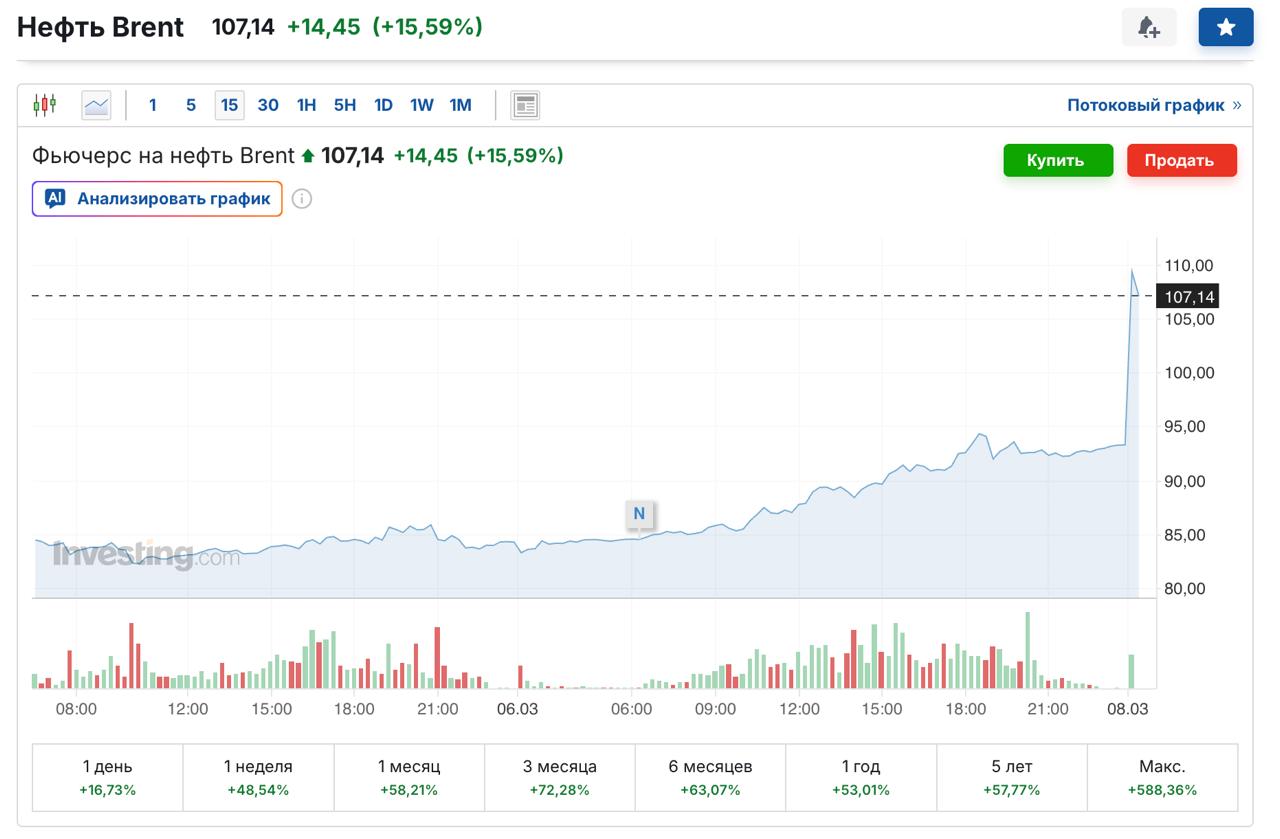1280x839 pixels.
Task: Choose the 1W chart interval
Action: (421, 105)
